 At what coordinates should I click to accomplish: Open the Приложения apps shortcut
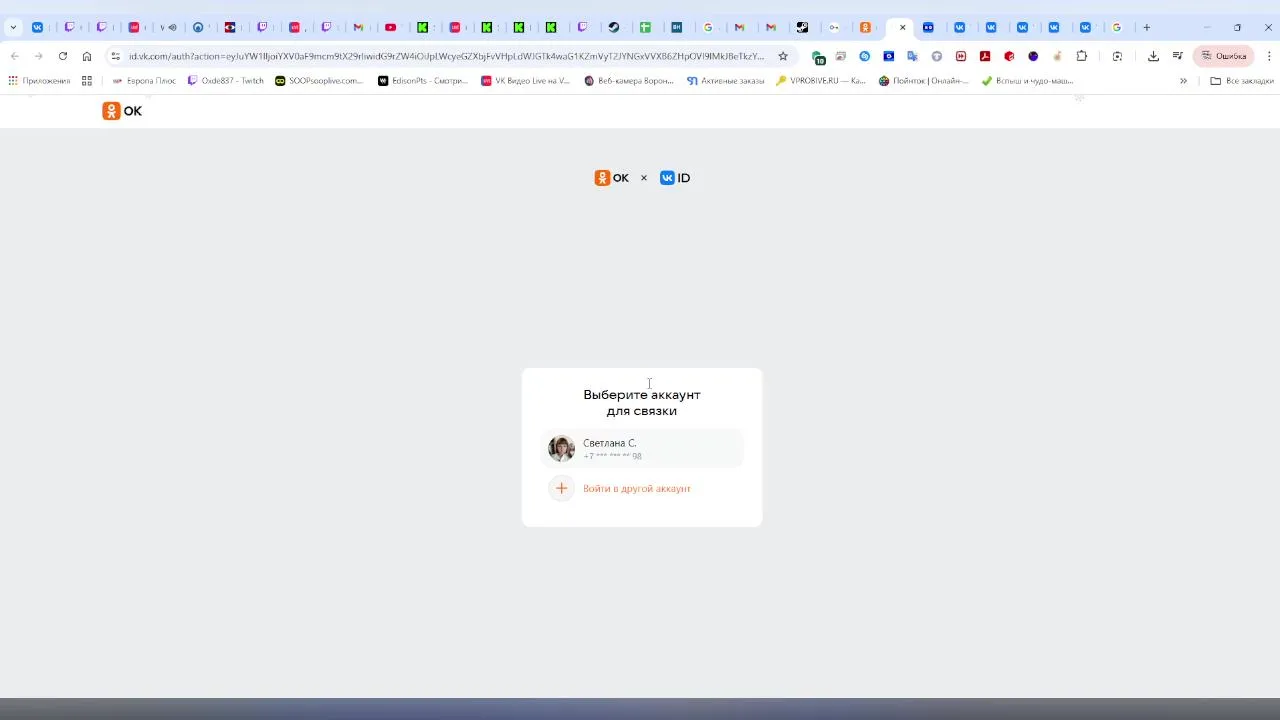click(x=40, y=81)
